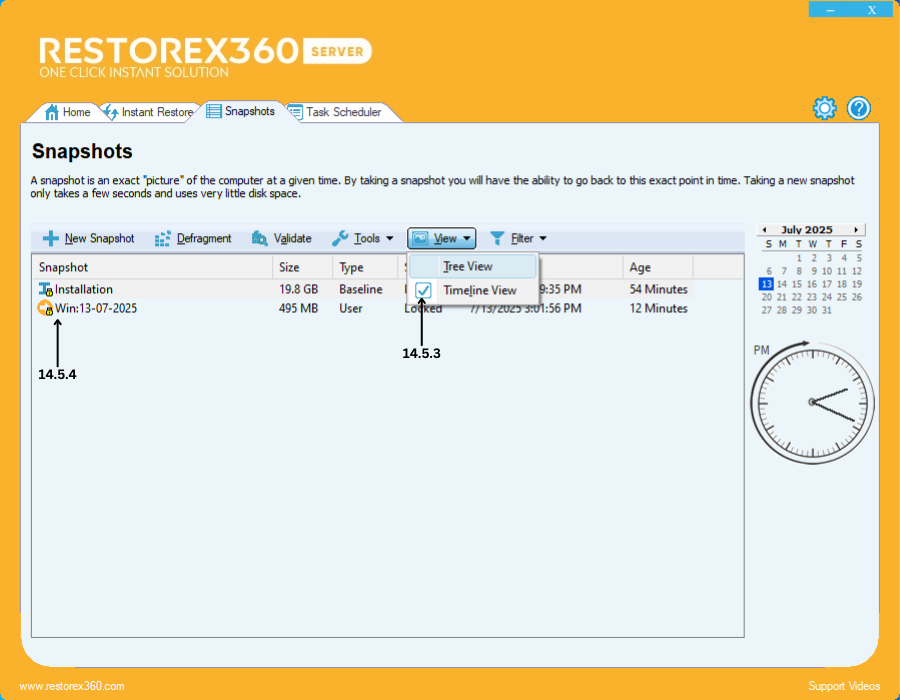Close the RestoreX360 window
The image size is (900, 700).
tap(872, 10)
